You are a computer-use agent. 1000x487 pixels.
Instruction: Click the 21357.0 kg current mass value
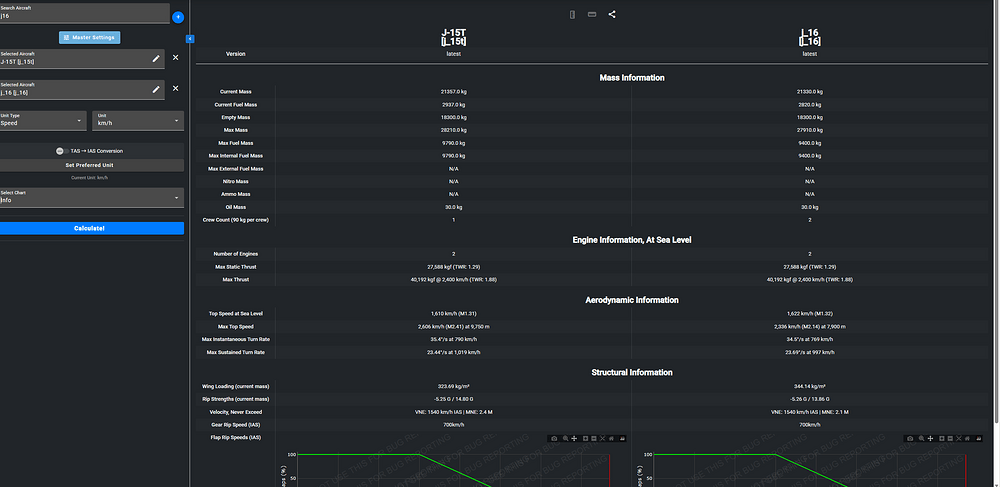tap(453, 92)
